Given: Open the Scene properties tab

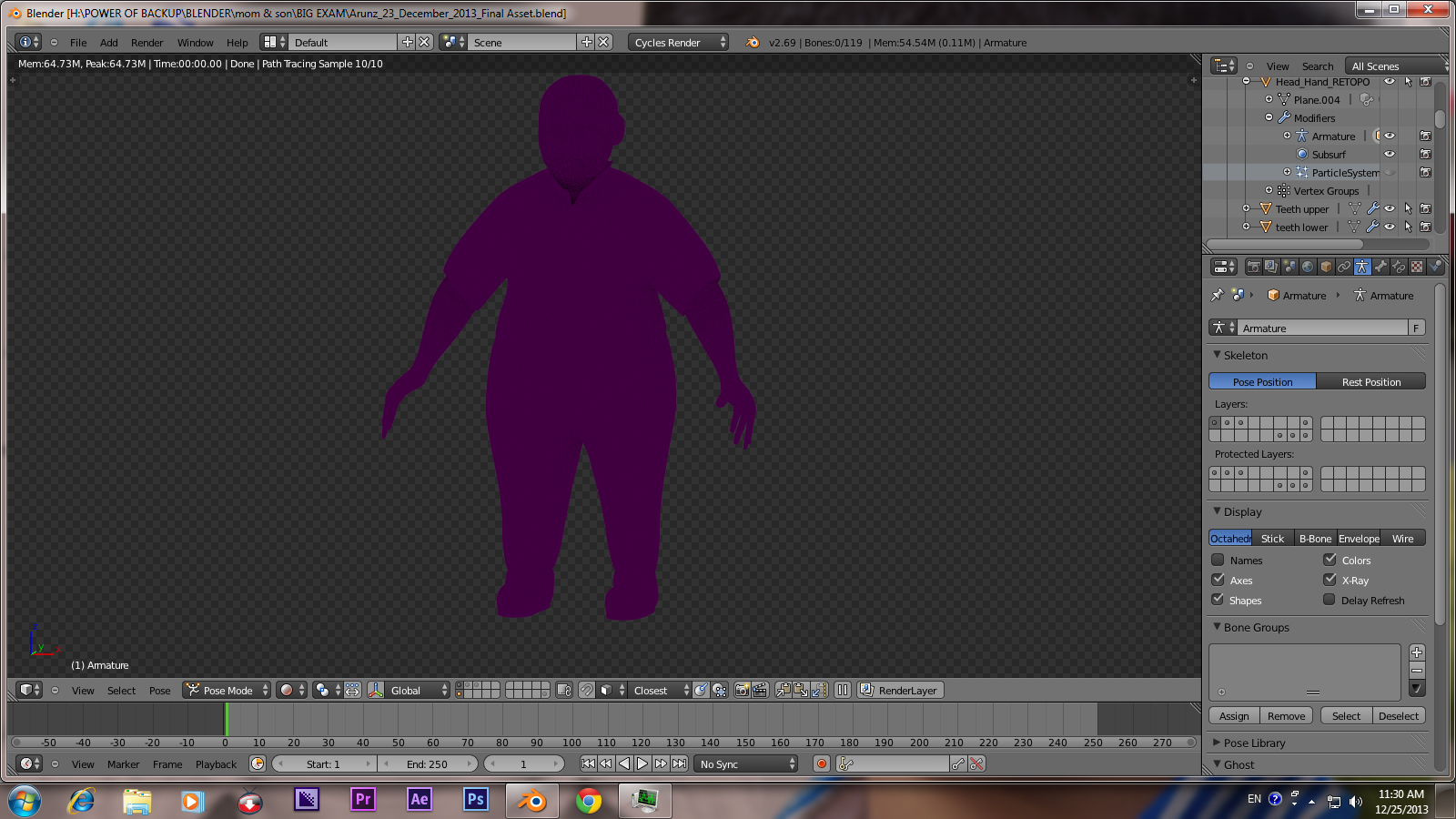Looking at the screenshot, I should 1289,267.
